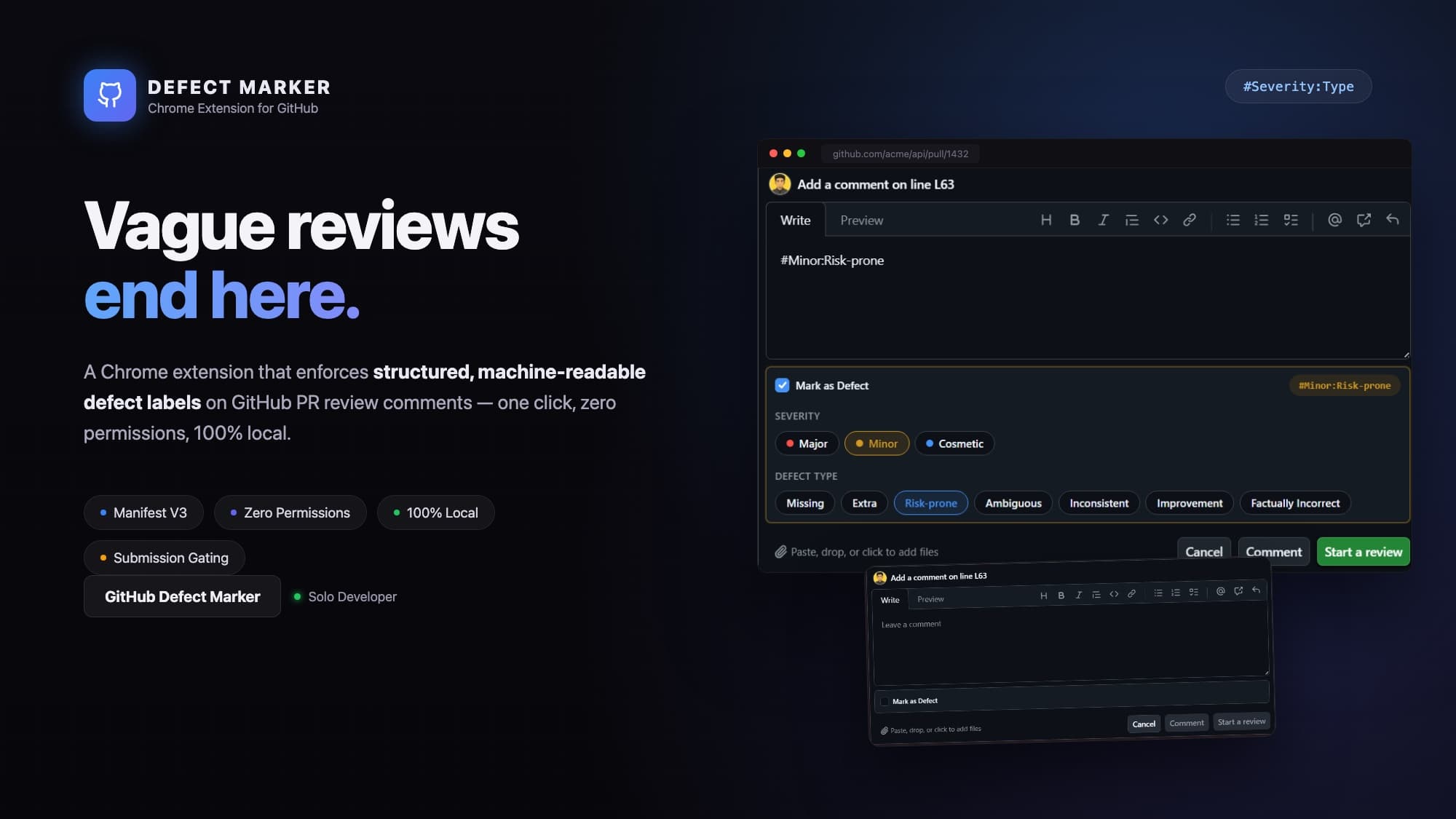Switch to the Write tab in main window
The width and height of the screenshot is (1456, 819).
(796, 220)
